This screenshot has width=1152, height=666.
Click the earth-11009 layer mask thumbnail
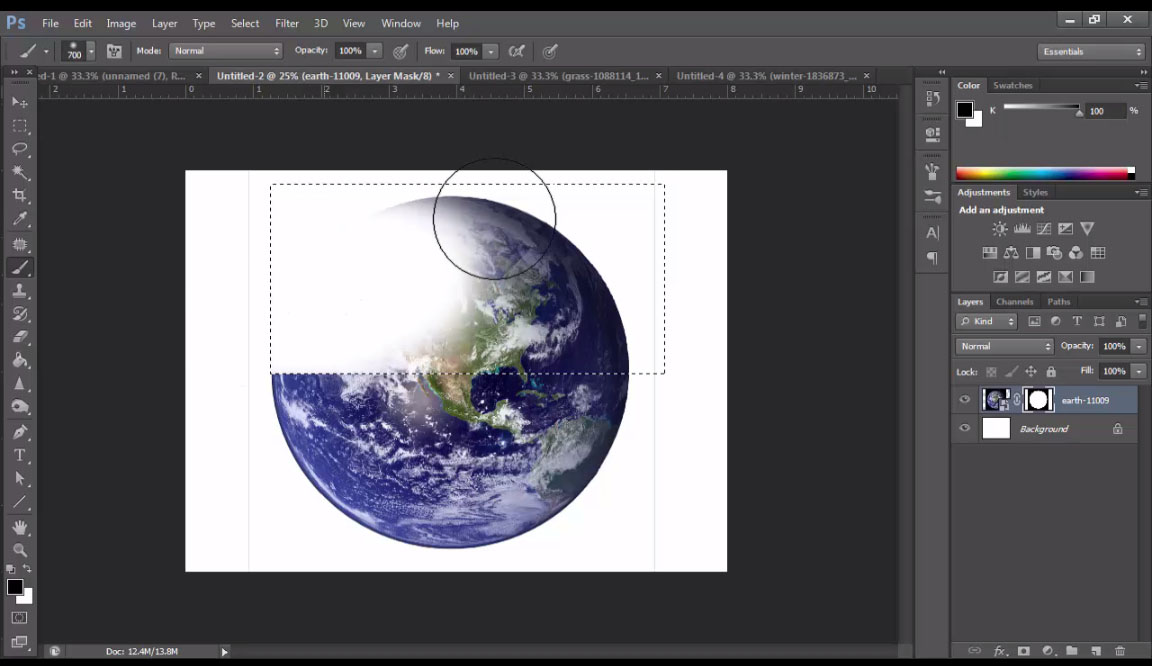[x=1039, y=399]
